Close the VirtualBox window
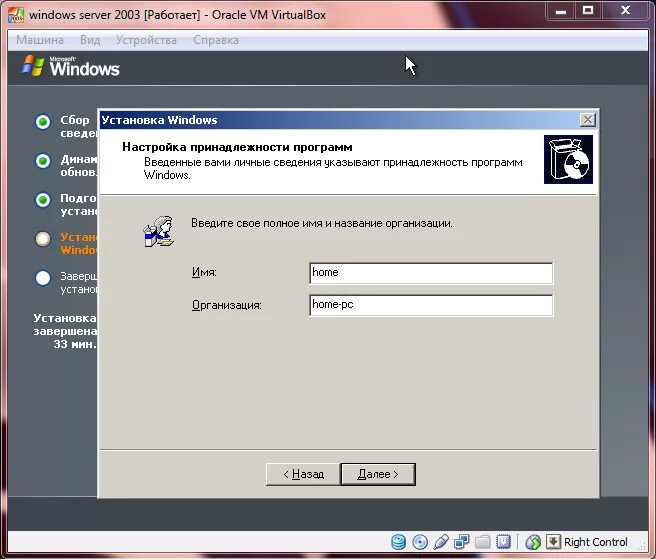The height and width of the screenshot is (560, 656). coord(625,11)
